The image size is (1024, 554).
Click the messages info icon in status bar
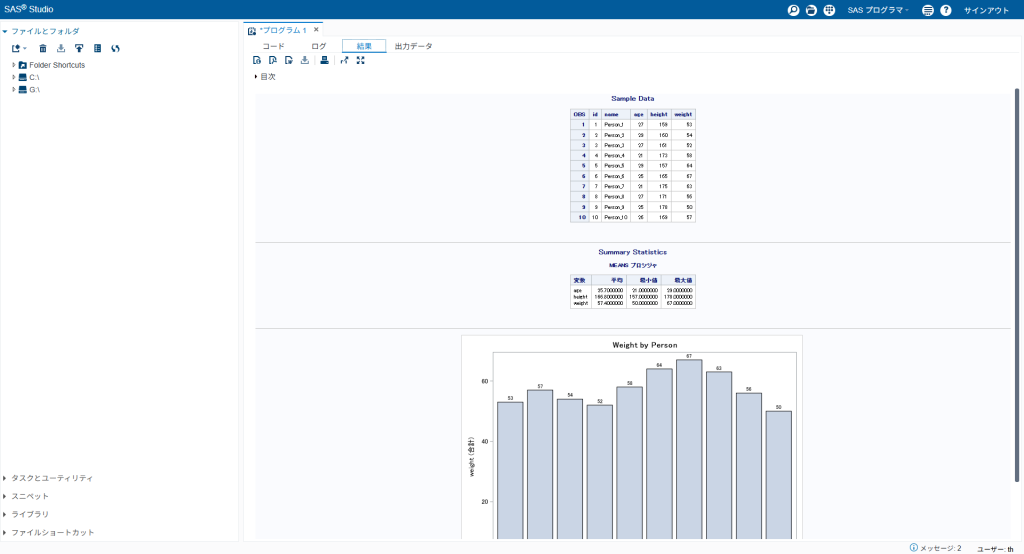(914, 547)
